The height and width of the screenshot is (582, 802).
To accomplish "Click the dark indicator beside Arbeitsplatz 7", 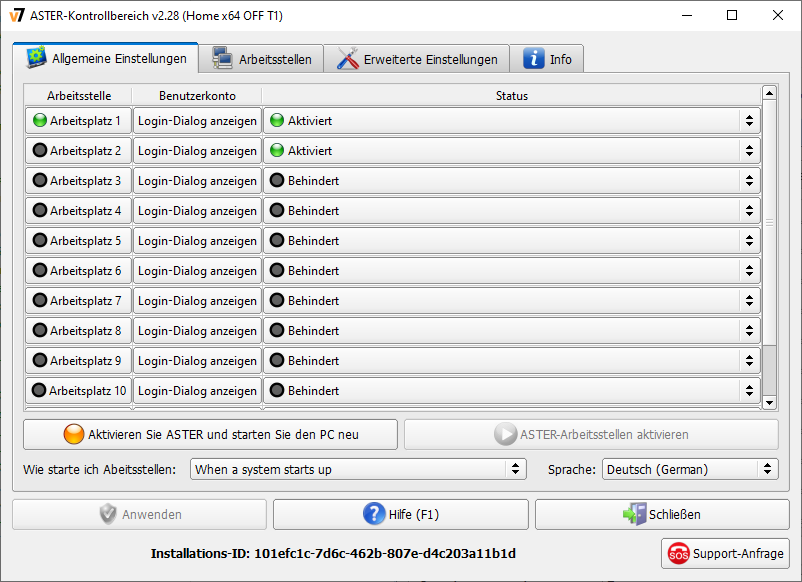I will click(39, 300).
